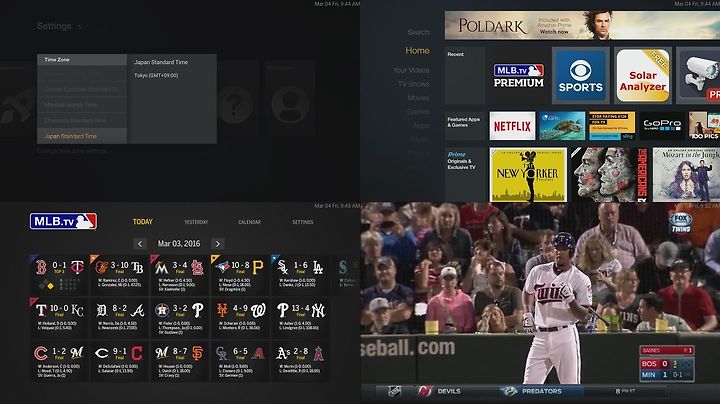Viewport: 720px width, 404px height.
Task: Open Phillies vs Yankees 13-4 game
Action: pyautogui.click(x=300, y=318)
